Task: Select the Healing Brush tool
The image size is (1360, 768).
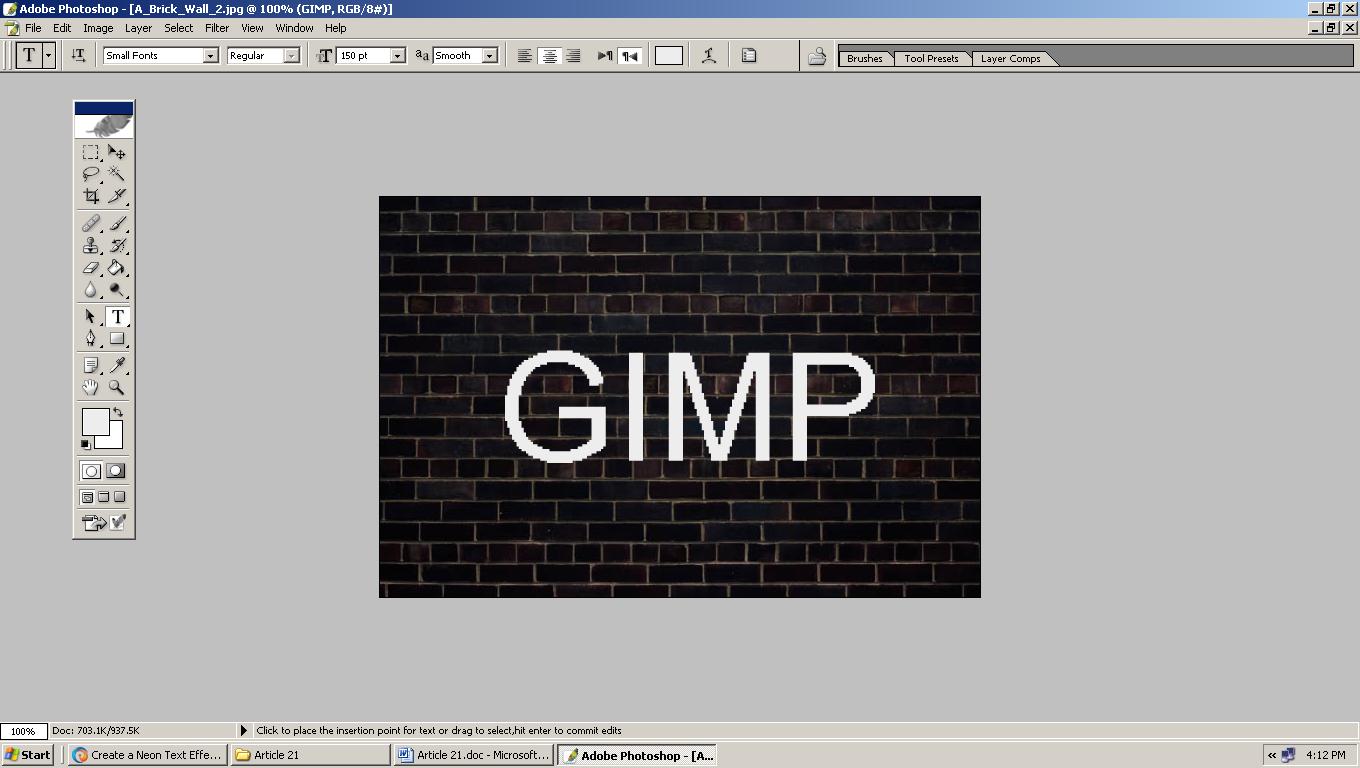Action: 91,224
